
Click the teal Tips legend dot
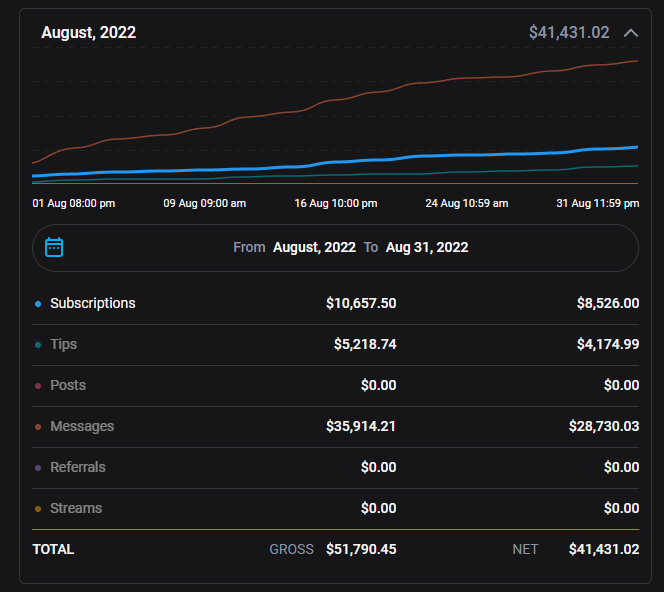(38, 345)
